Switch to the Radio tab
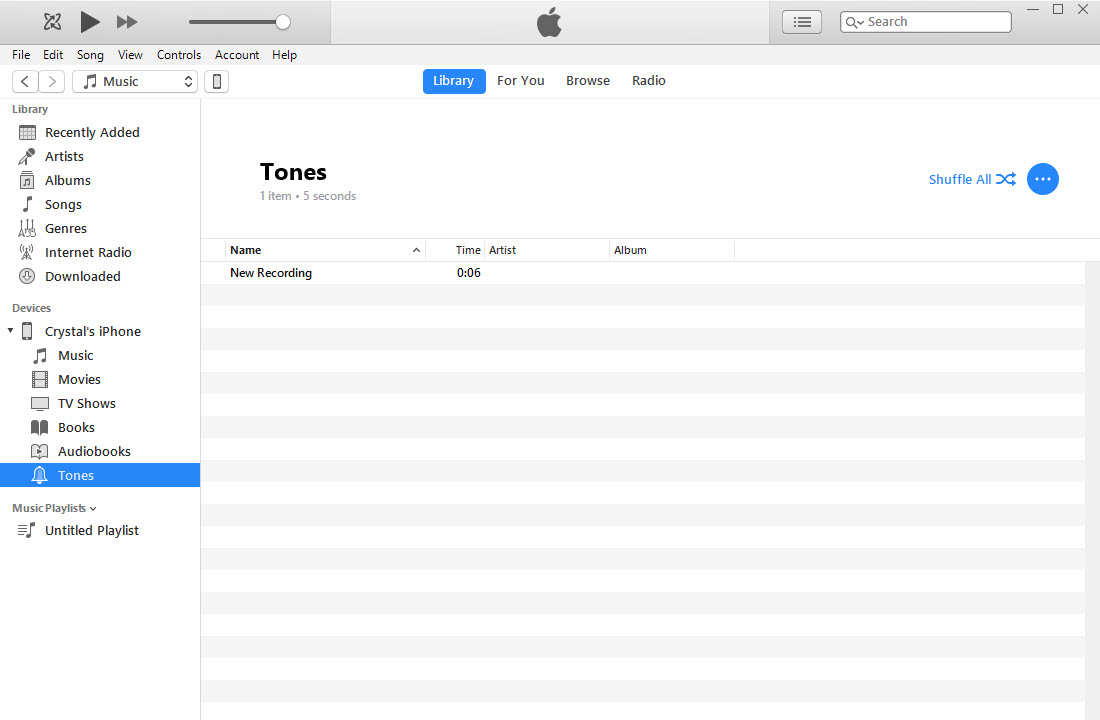 coord(649,81)
